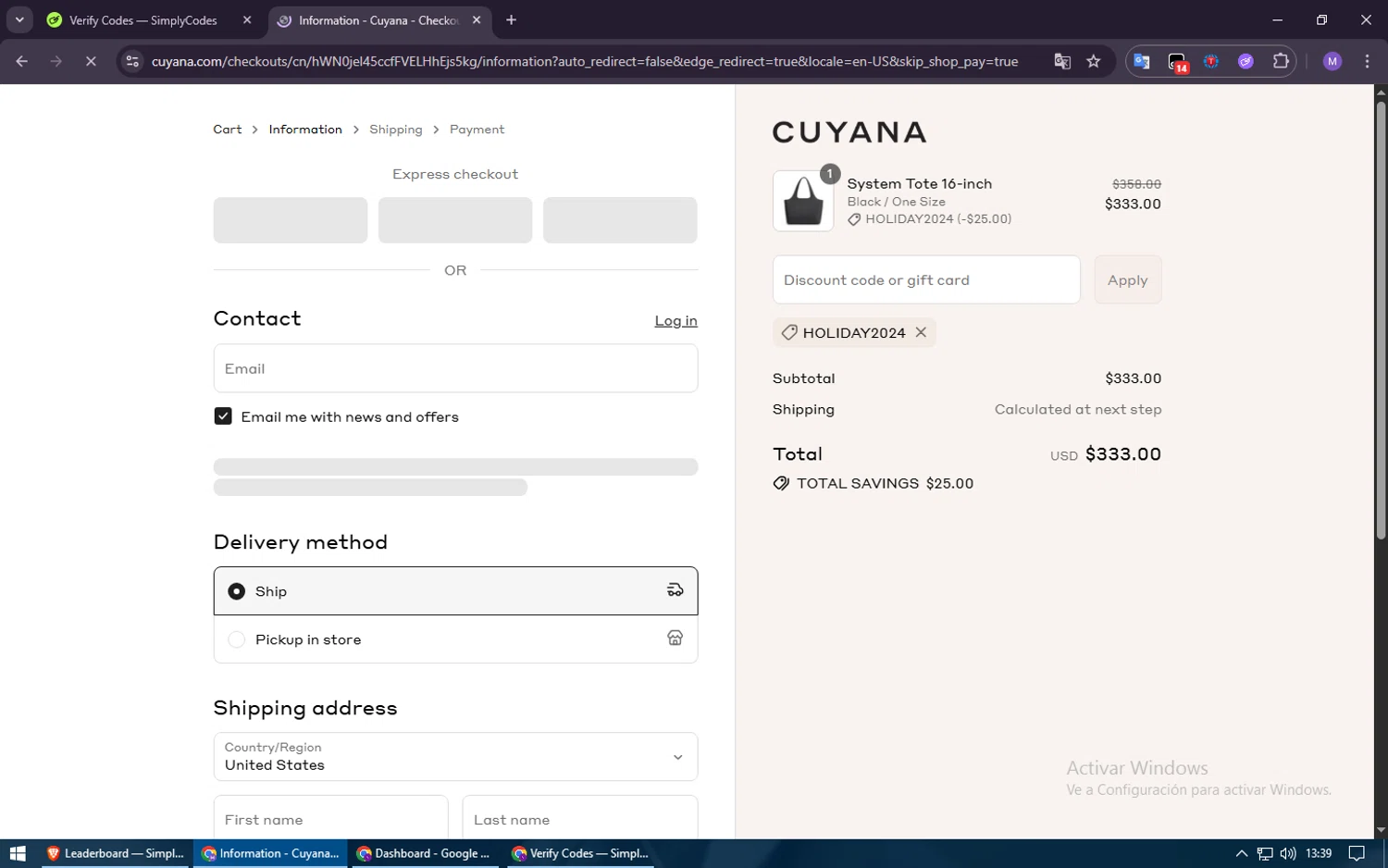Screen dimensions: 1388x868
Task: Go back to the previous page
Action: [22, 61]
